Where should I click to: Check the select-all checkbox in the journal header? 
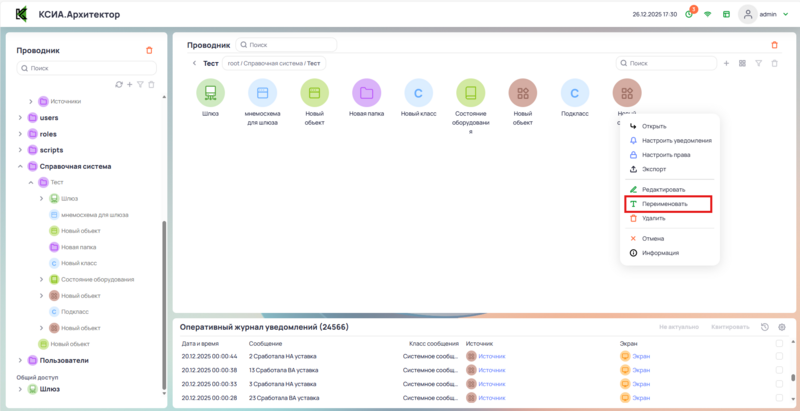point(779,342)
